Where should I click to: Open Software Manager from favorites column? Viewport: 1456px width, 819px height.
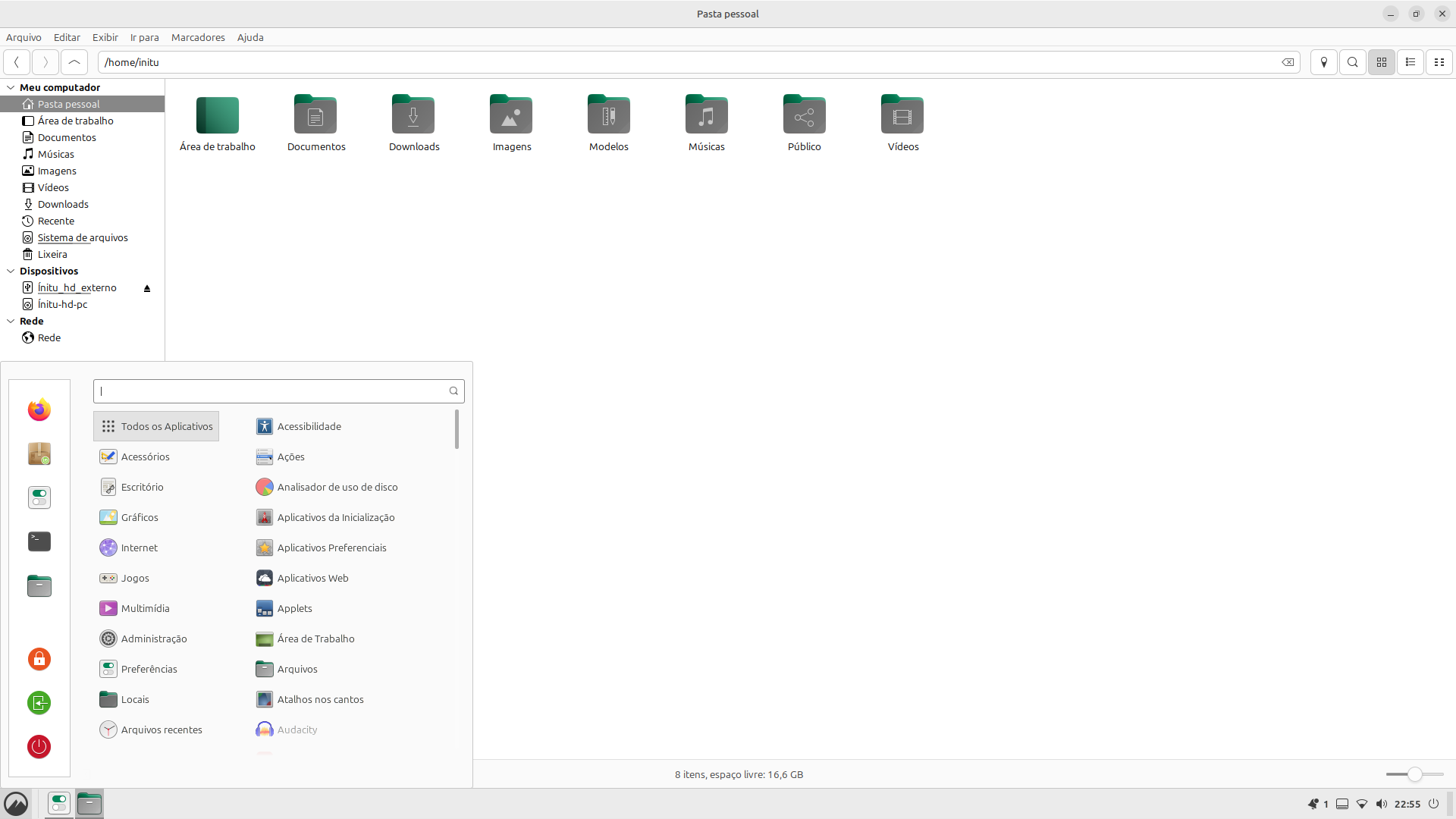click(39, 453)
